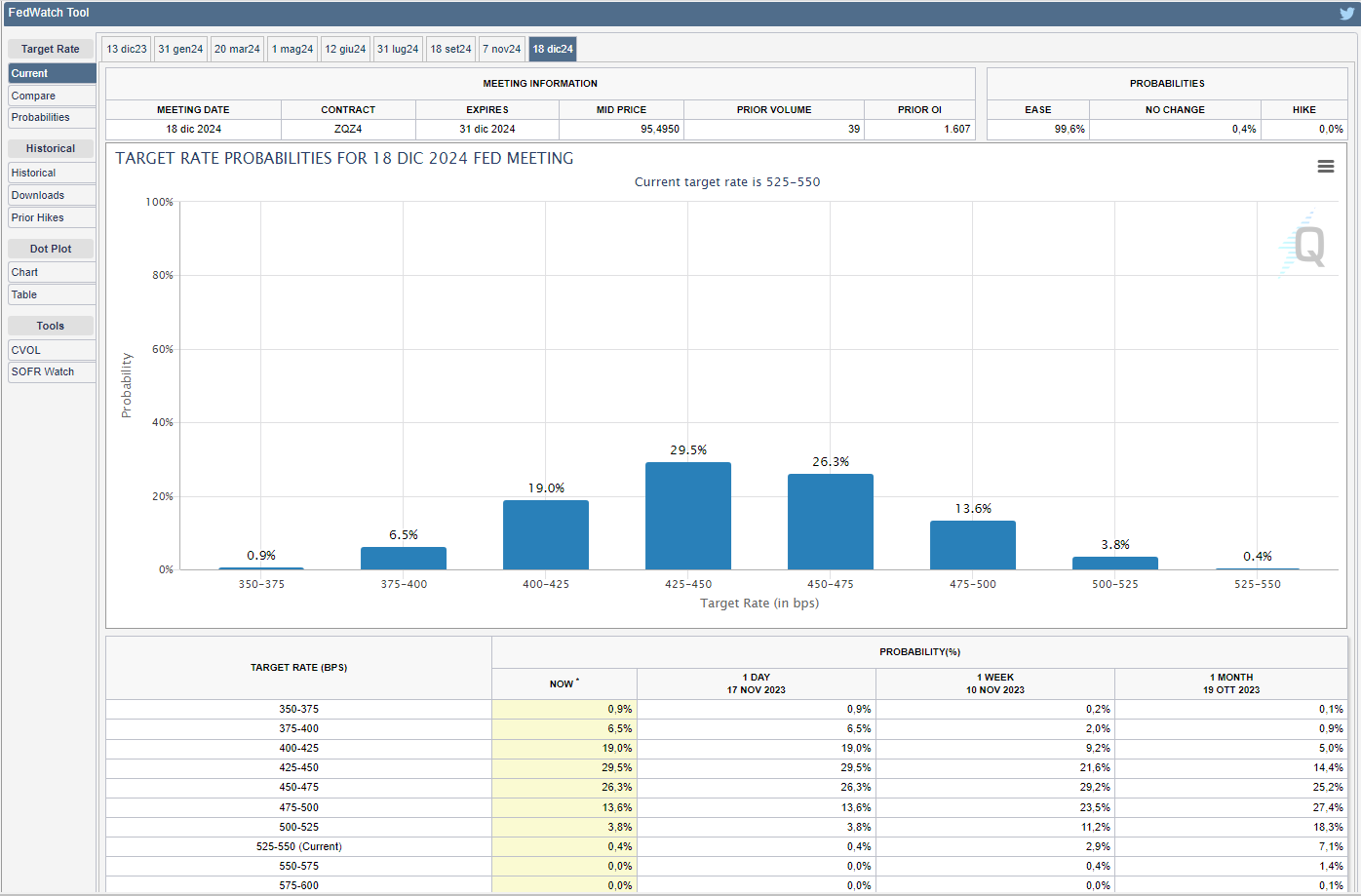Click the Twitter bird icon
This screenshot has height=896, width=1361.
click(x=1346, y=14)
